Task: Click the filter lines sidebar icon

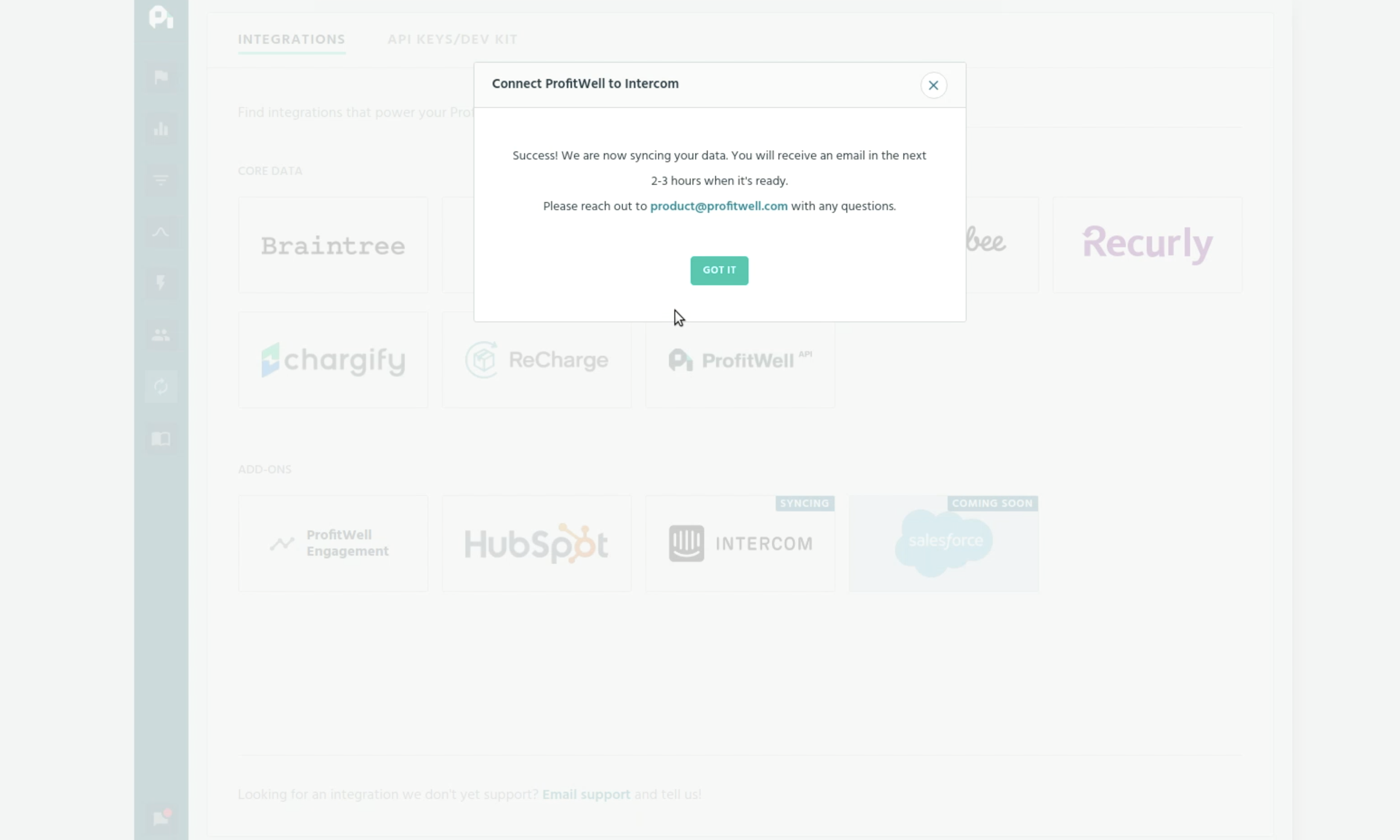Action: tap(161, 180)
